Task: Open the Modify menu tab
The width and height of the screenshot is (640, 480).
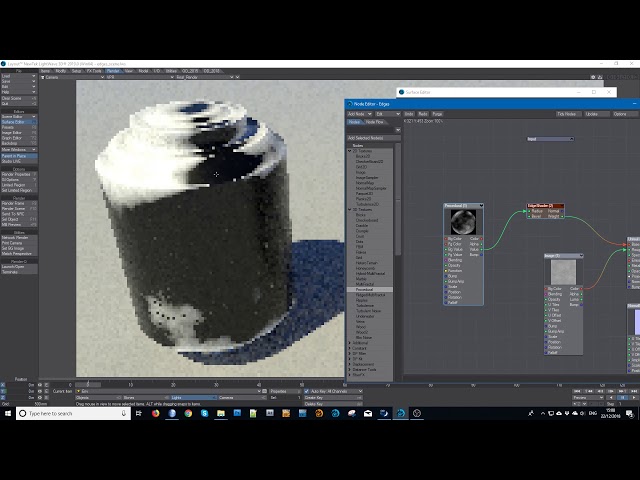Action: pos(61,71)
